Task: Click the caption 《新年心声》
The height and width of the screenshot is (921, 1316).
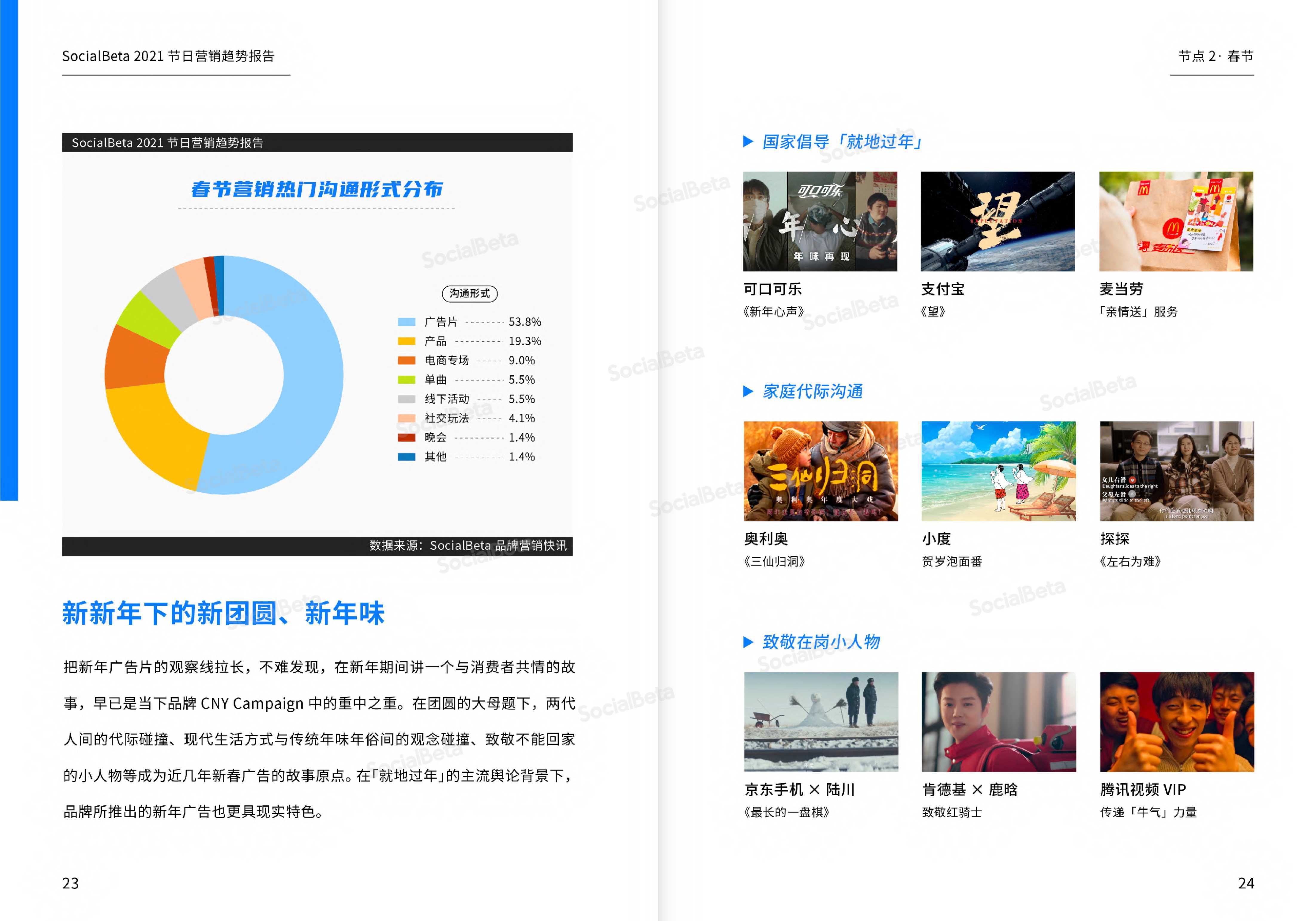Action: 773,312
